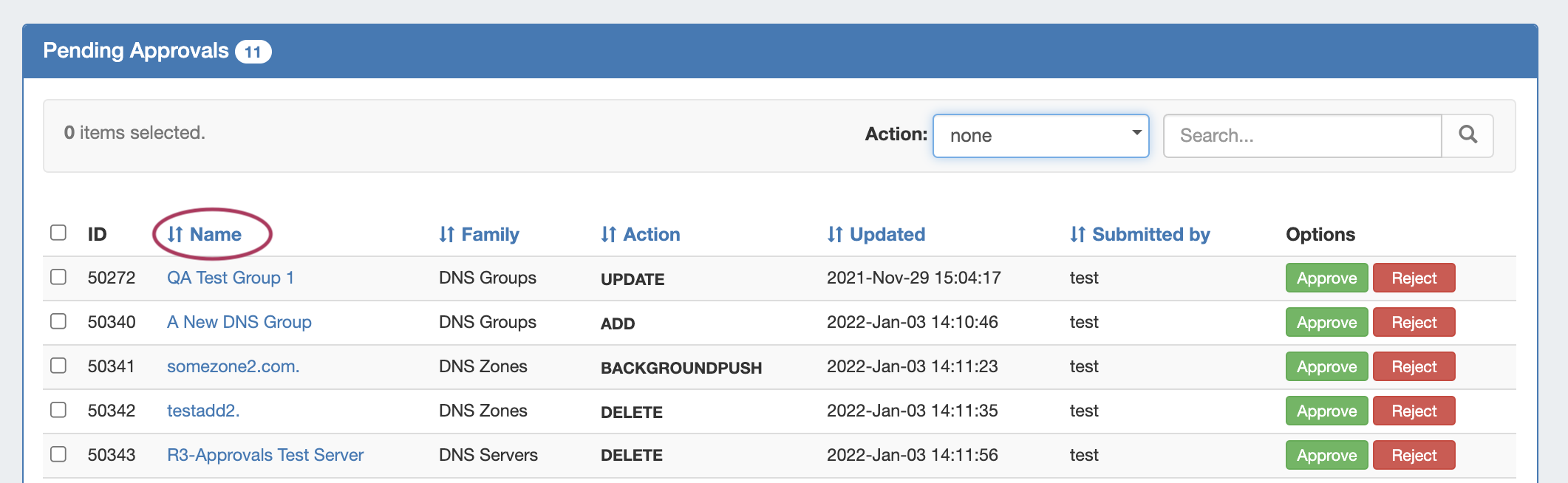Sort approvals by Updated date
Viewport: 1568px width, 483px height.
coord(886,234)
